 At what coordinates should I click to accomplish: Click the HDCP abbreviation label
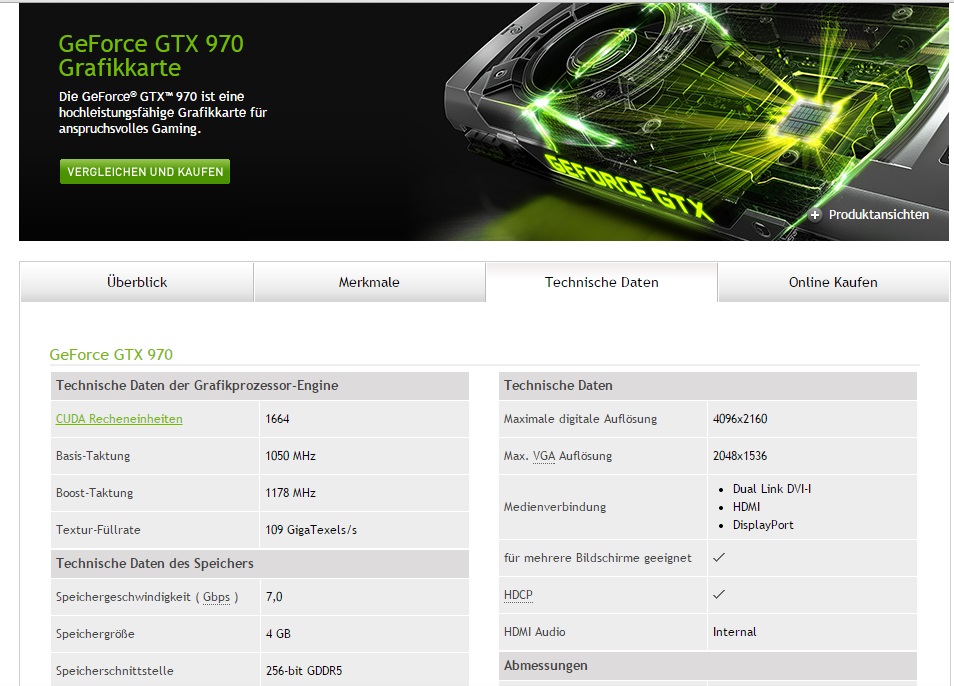(x=518, y=595)
